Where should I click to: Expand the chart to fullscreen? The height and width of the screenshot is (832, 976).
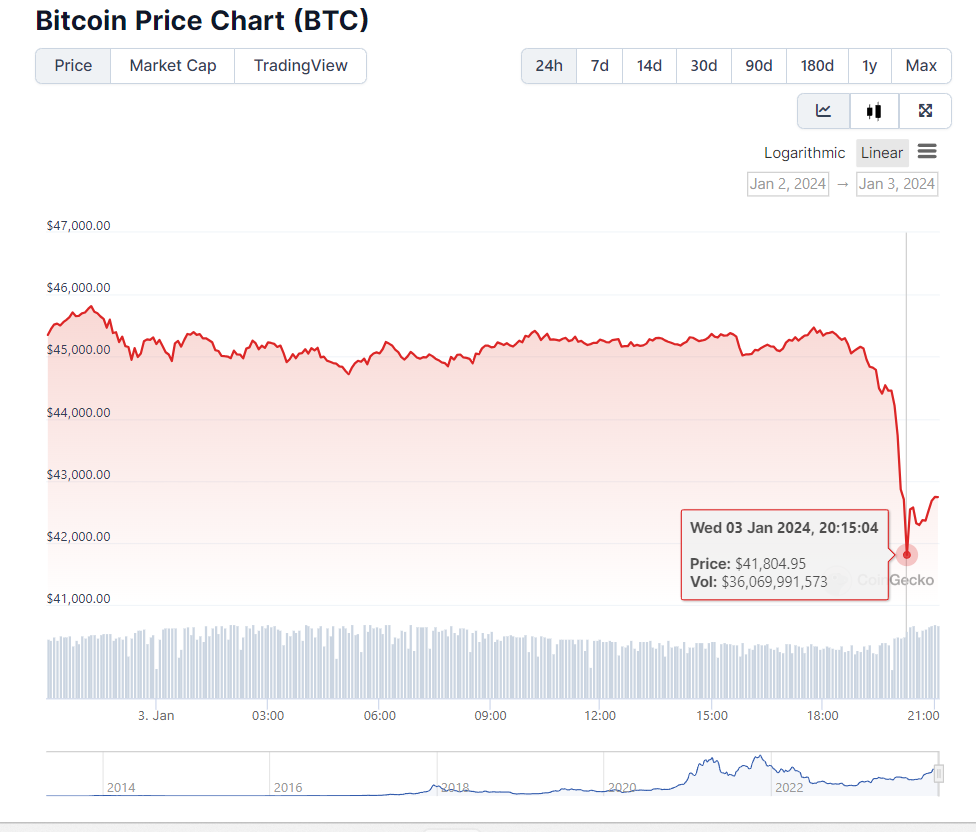(x=924, y=111)
